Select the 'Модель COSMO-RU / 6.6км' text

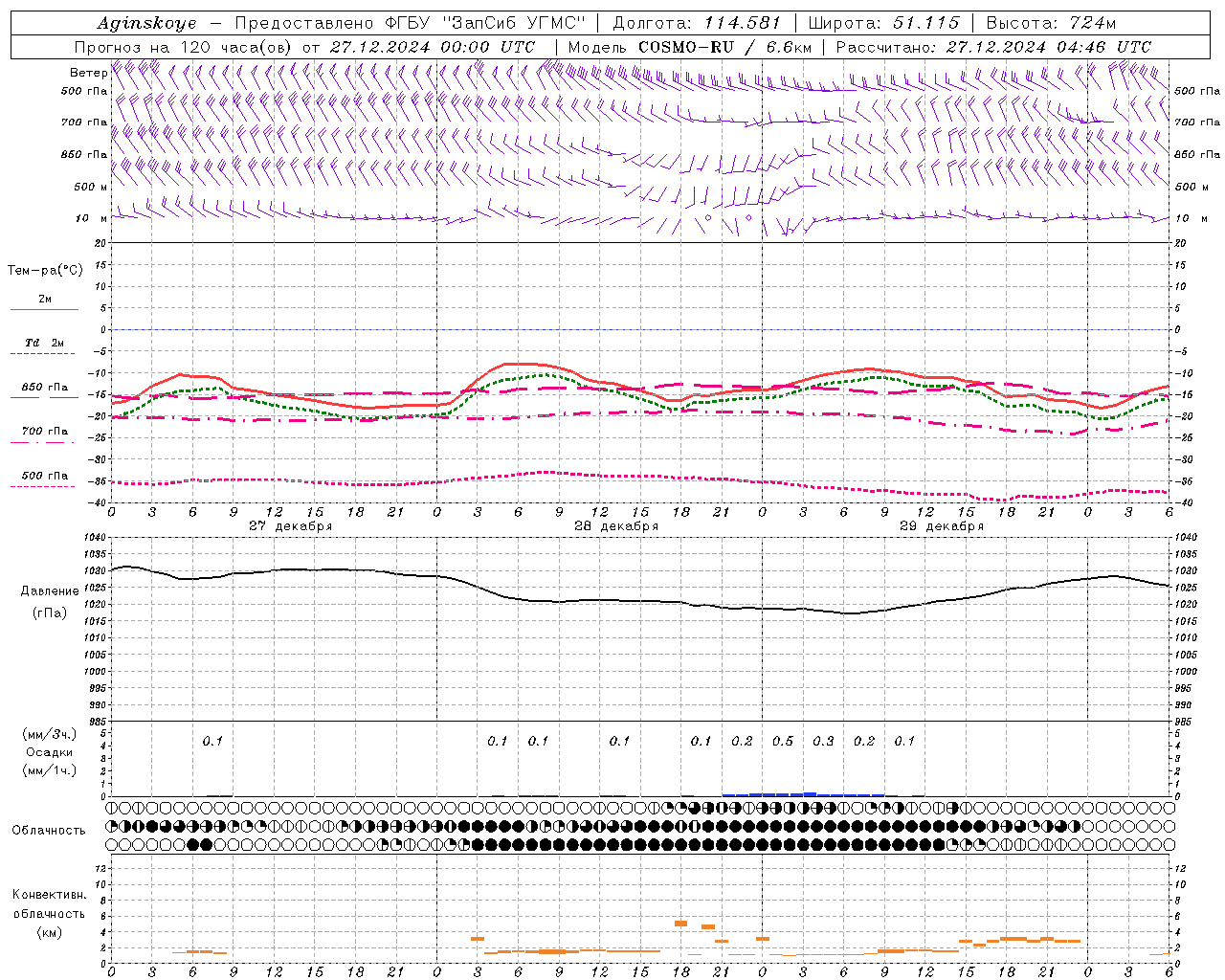(689, 47)
